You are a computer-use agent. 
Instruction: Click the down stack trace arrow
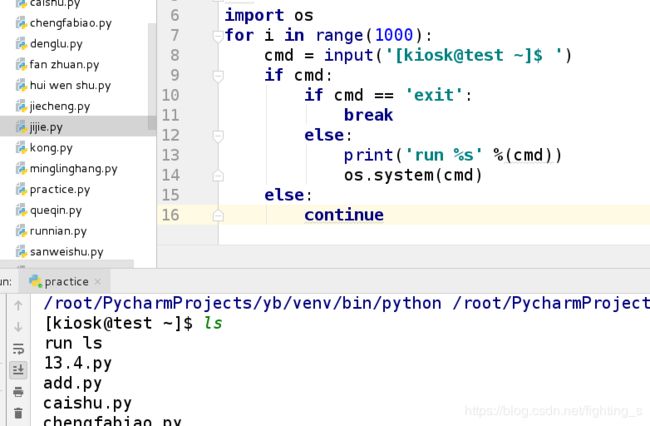click(18, 326)
